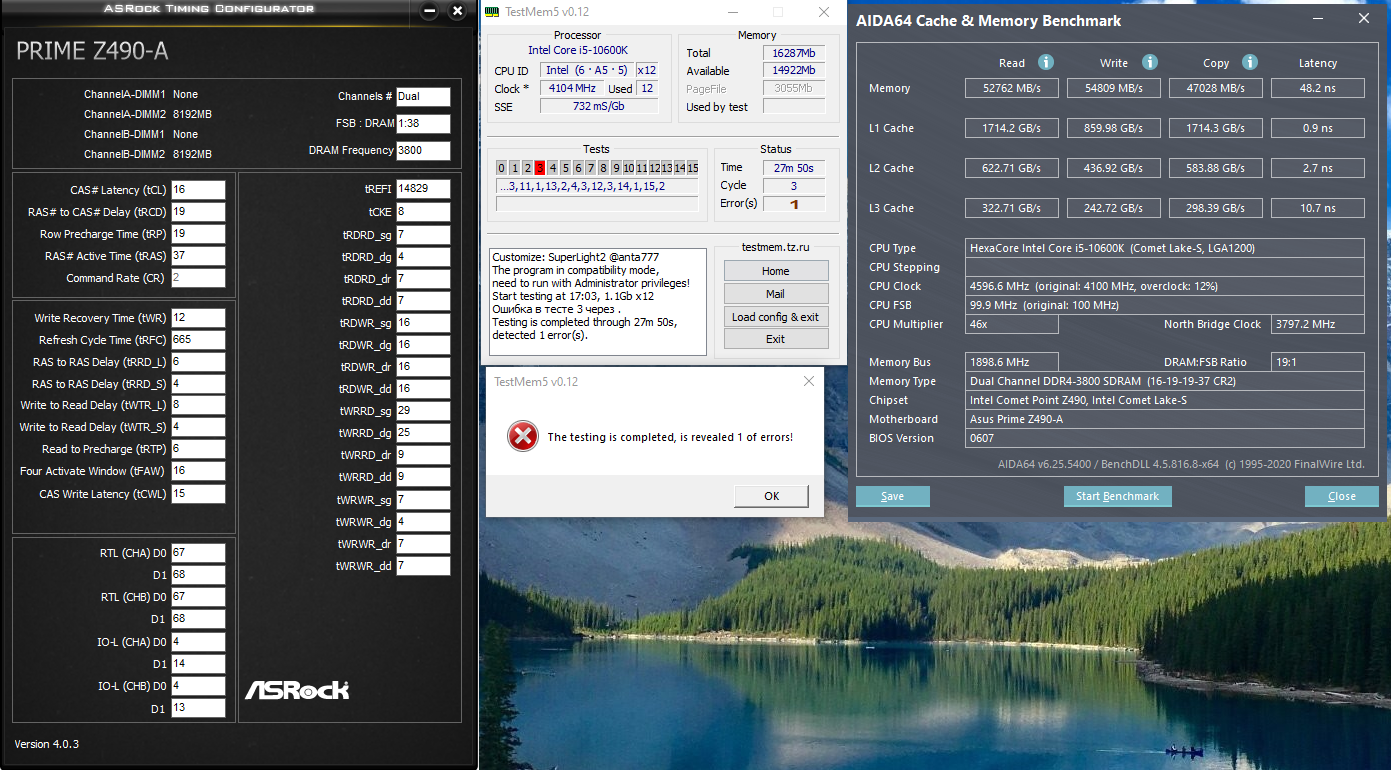Click the info icon next to Copy
The height and width of the screenshot is (770, 1391).
1251,62
